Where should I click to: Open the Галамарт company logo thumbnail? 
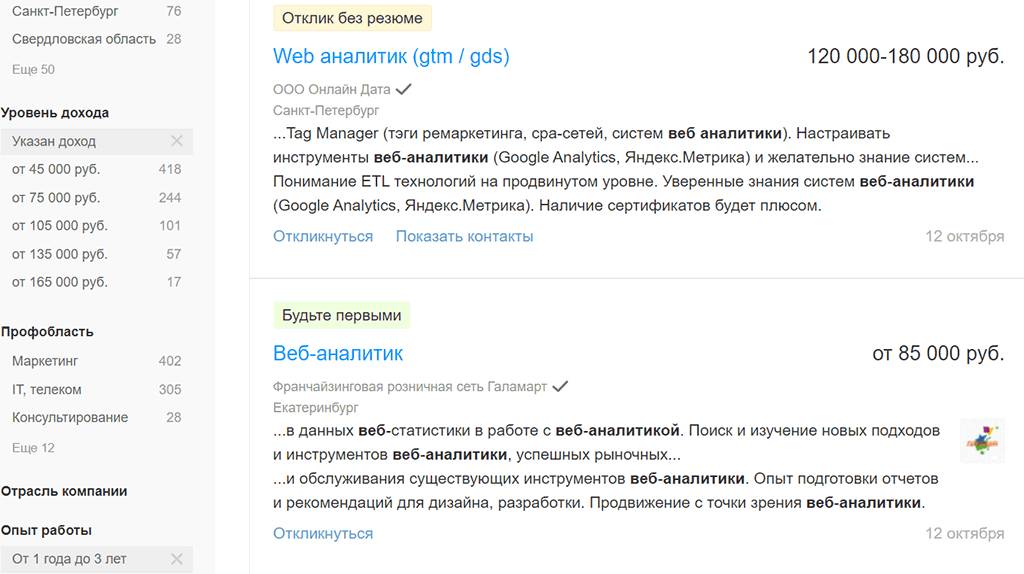click(x=981, y=440)
